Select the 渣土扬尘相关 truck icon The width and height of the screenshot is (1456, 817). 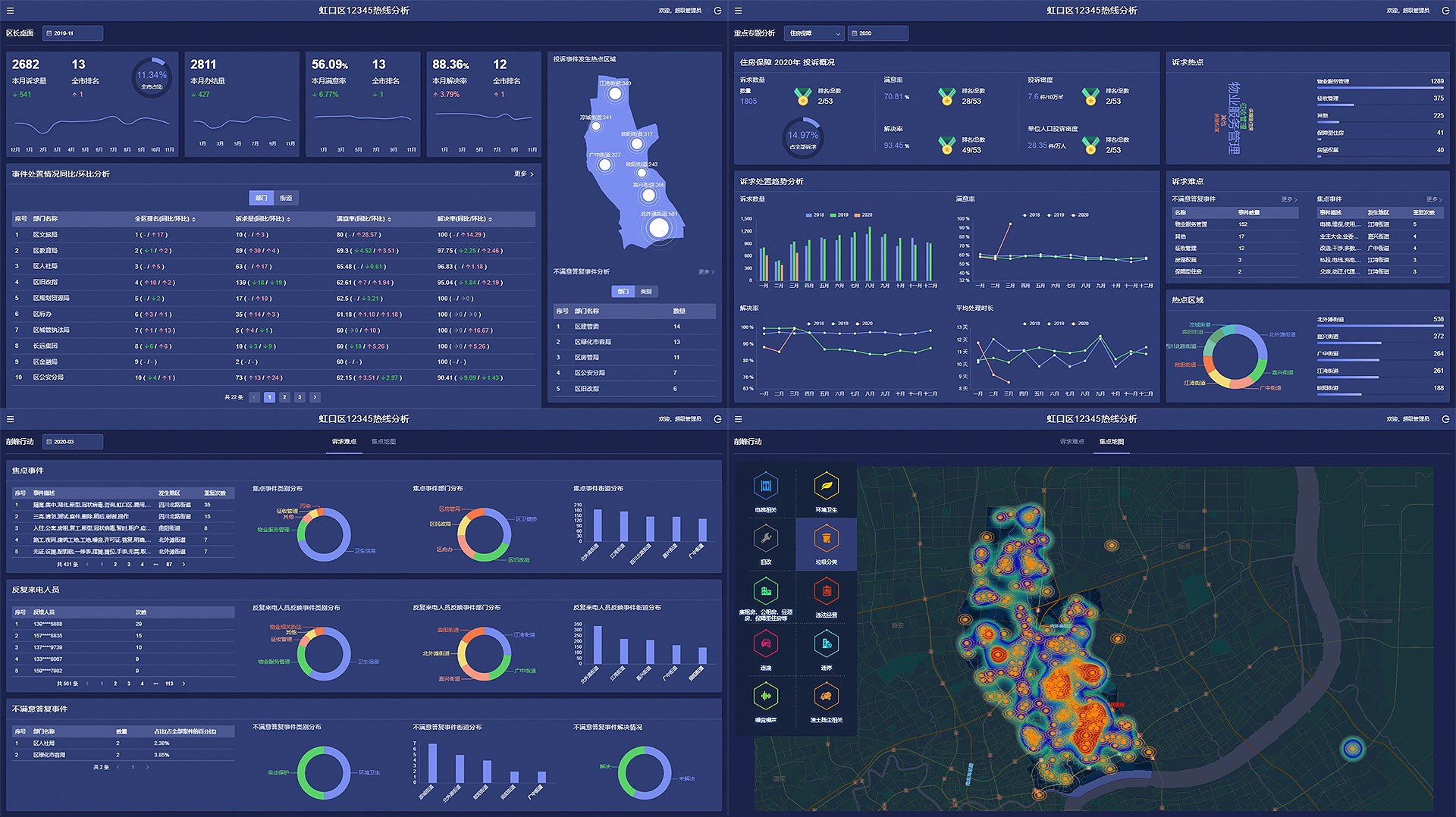[826, 696]
